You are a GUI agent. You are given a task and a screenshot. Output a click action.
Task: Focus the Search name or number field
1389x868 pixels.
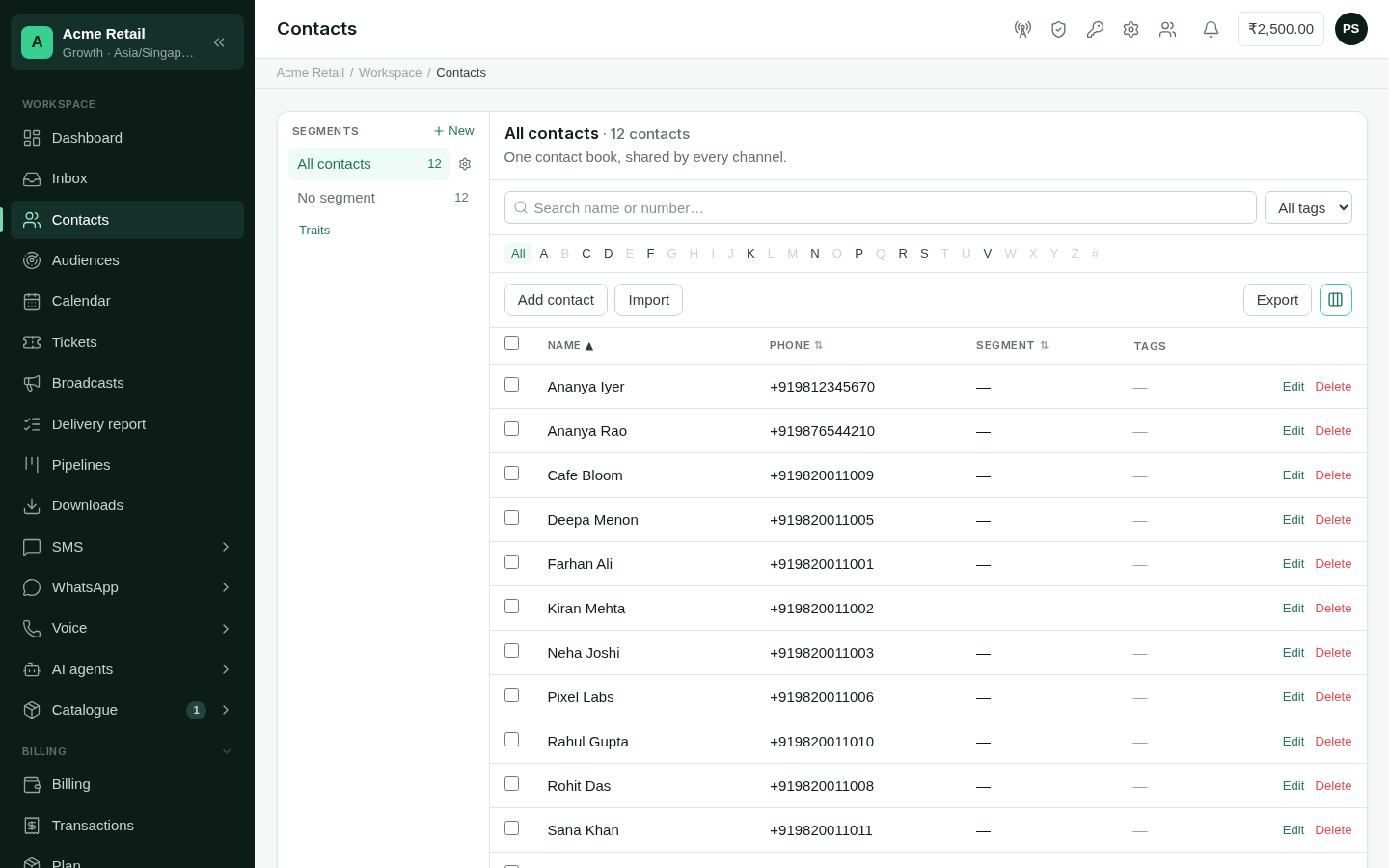pos(880,207)
